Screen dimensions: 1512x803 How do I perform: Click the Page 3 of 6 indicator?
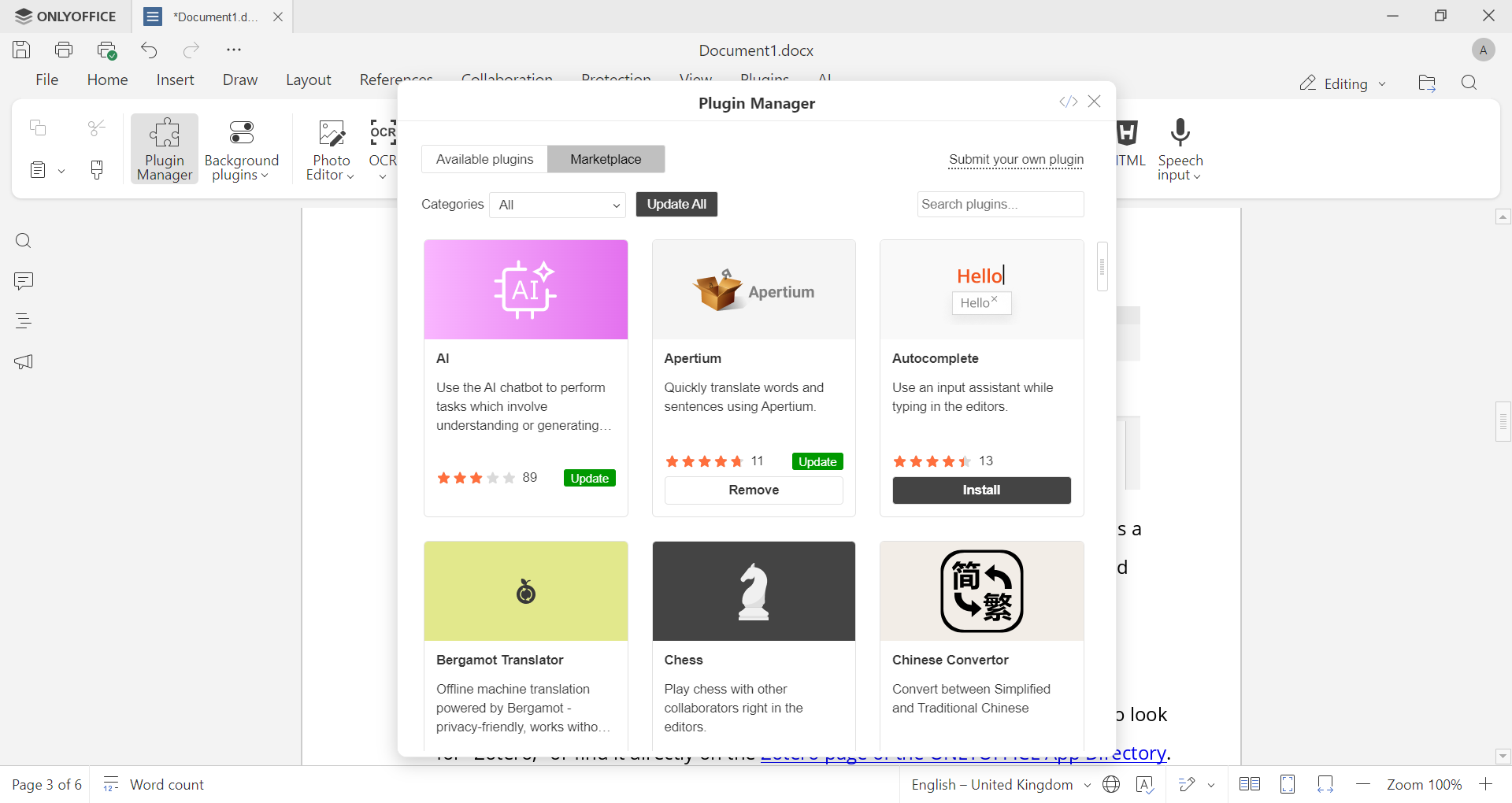(46, 785)
